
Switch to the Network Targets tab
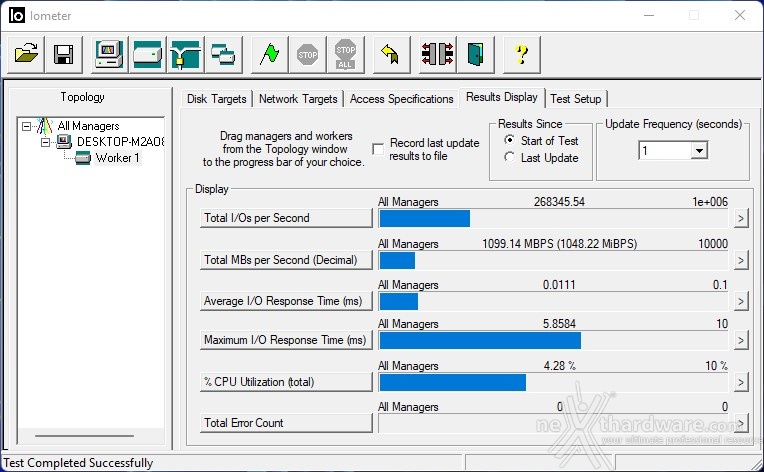tap(298, 99)
